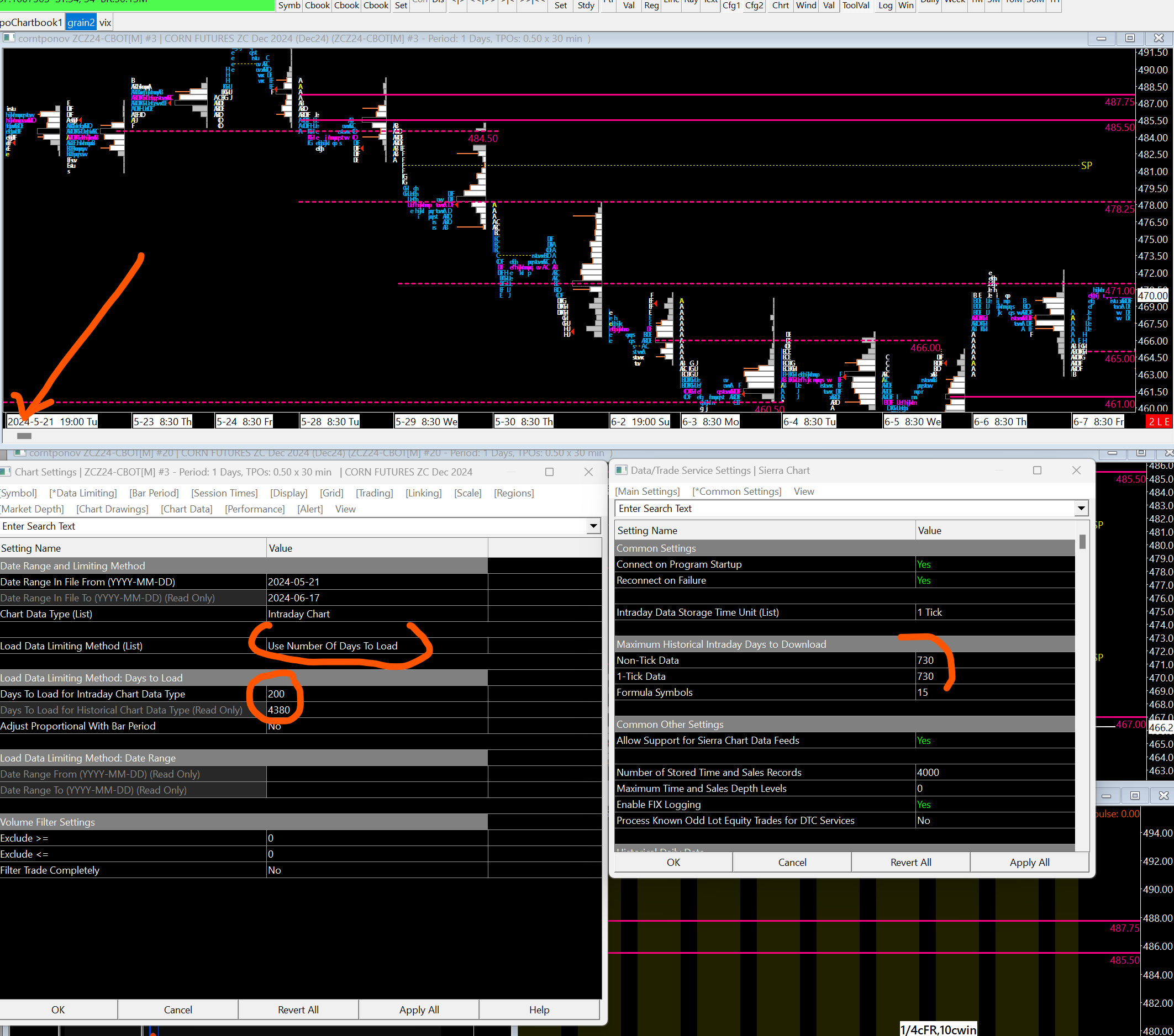Viewport: 1174px width, 1036px height.
Task: Open Data/Trade Service search dropdown arrow
Action: [x=1081, y=508]
